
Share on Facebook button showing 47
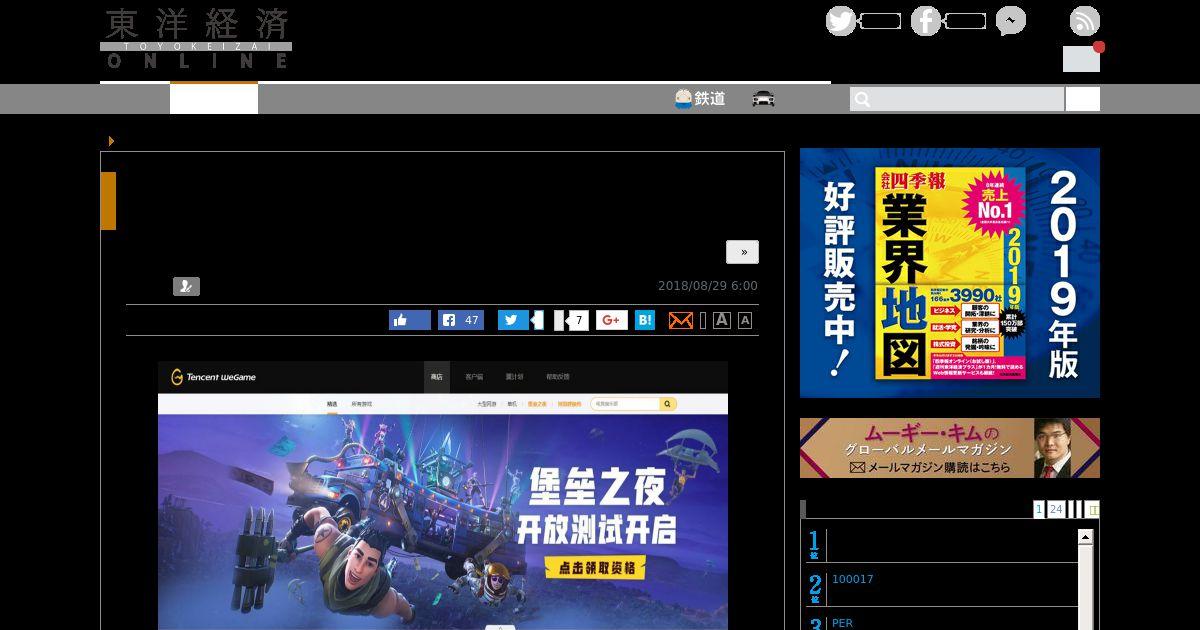tap(461, 320)
